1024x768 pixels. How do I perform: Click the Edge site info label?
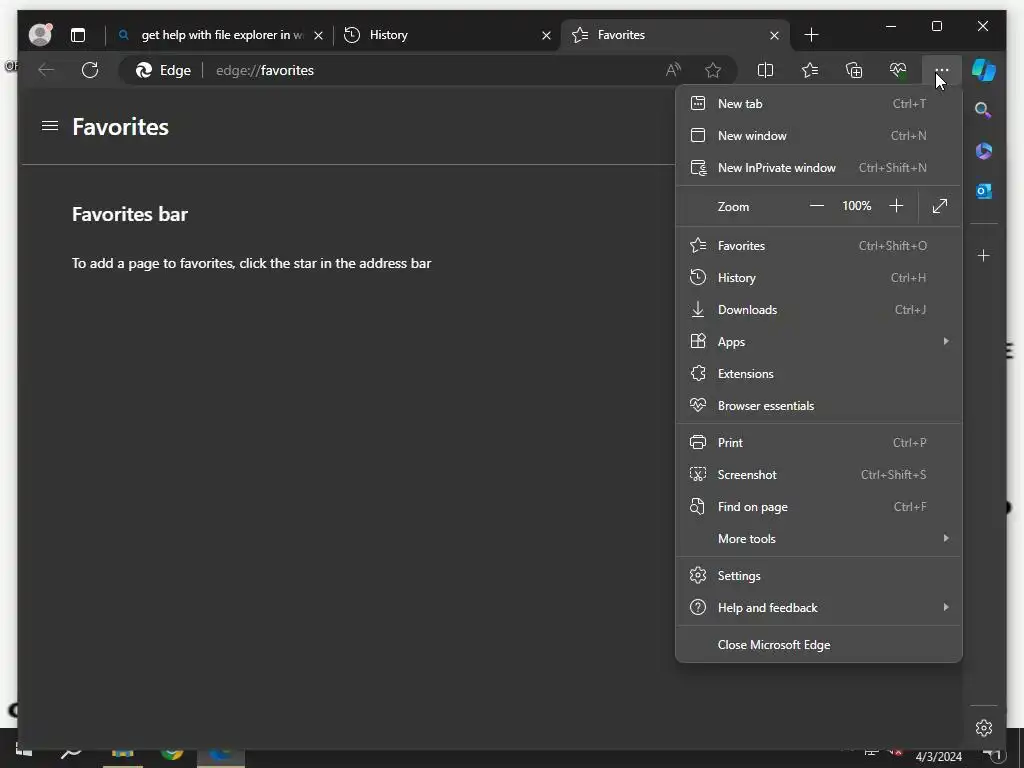(164, 70)
